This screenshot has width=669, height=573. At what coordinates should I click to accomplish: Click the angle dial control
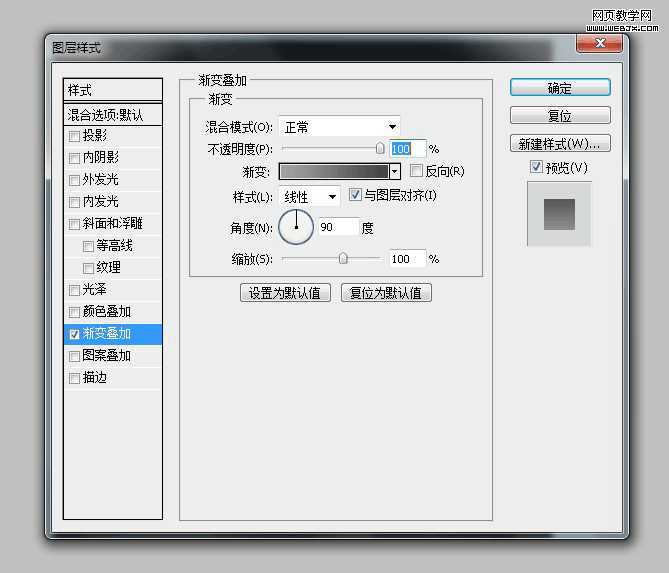[296, 227]
